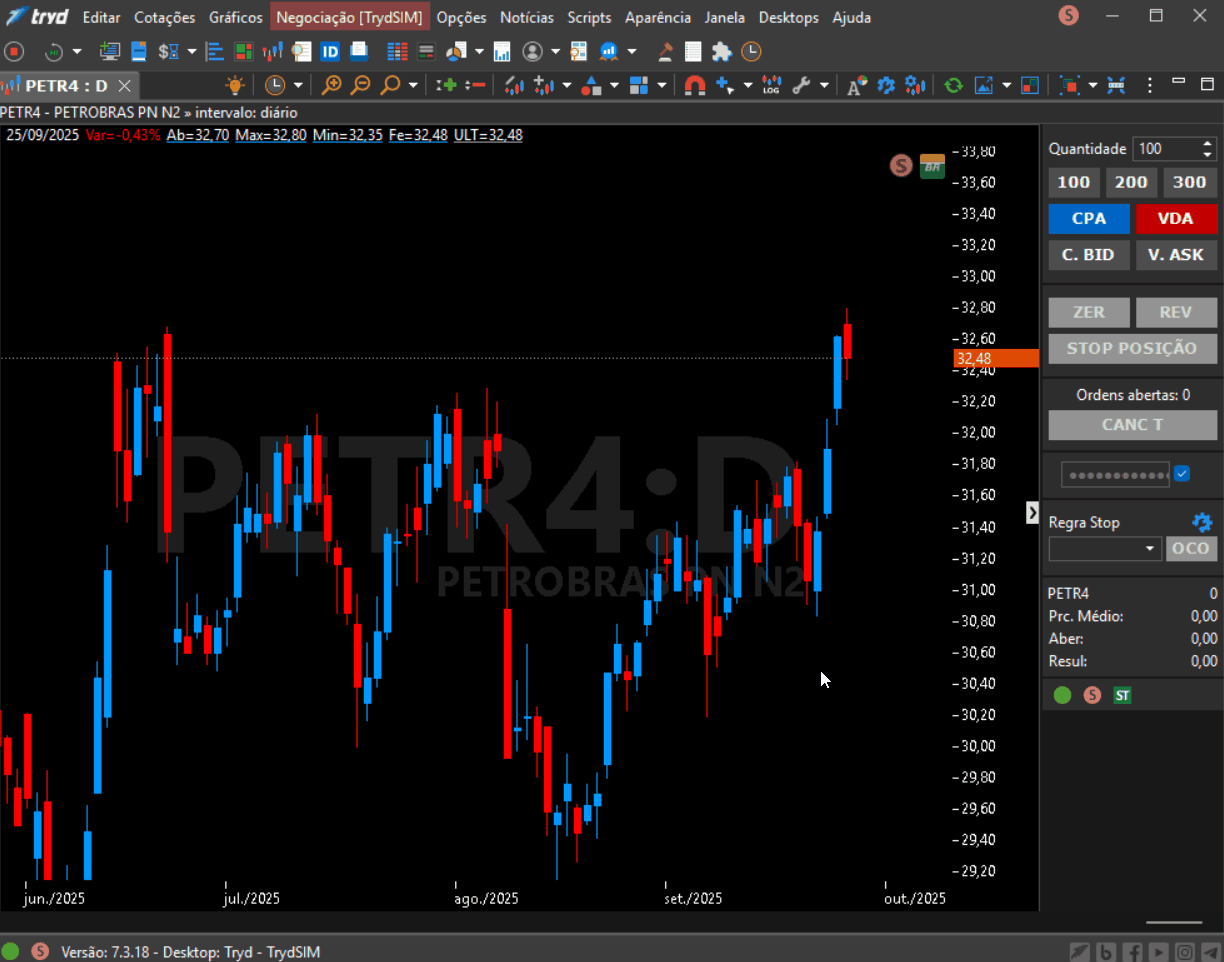Click the CANC T button

(x=1133, y=424)
